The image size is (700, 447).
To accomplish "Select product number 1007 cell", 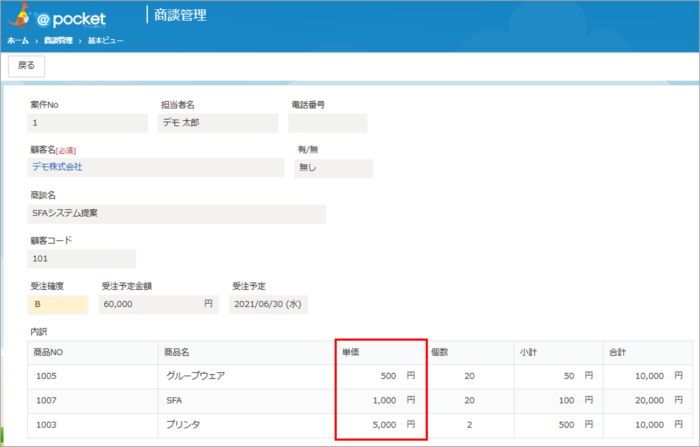I will click(92, 401).
